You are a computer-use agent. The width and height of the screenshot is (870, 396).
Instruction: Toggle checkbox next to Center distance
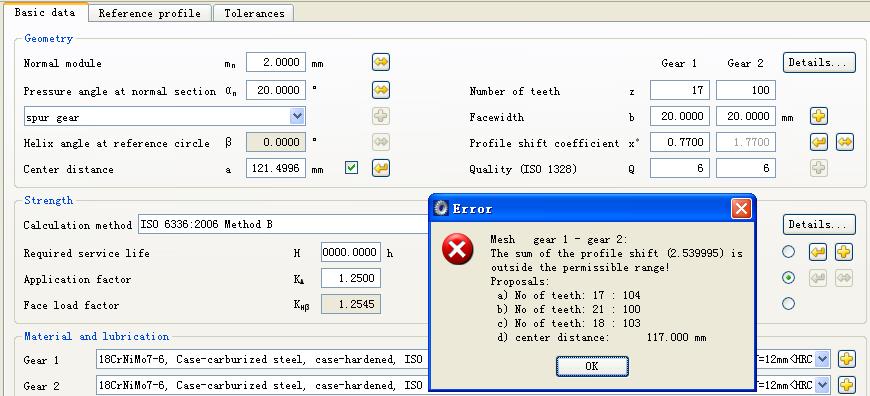click(x=351, y=167)
